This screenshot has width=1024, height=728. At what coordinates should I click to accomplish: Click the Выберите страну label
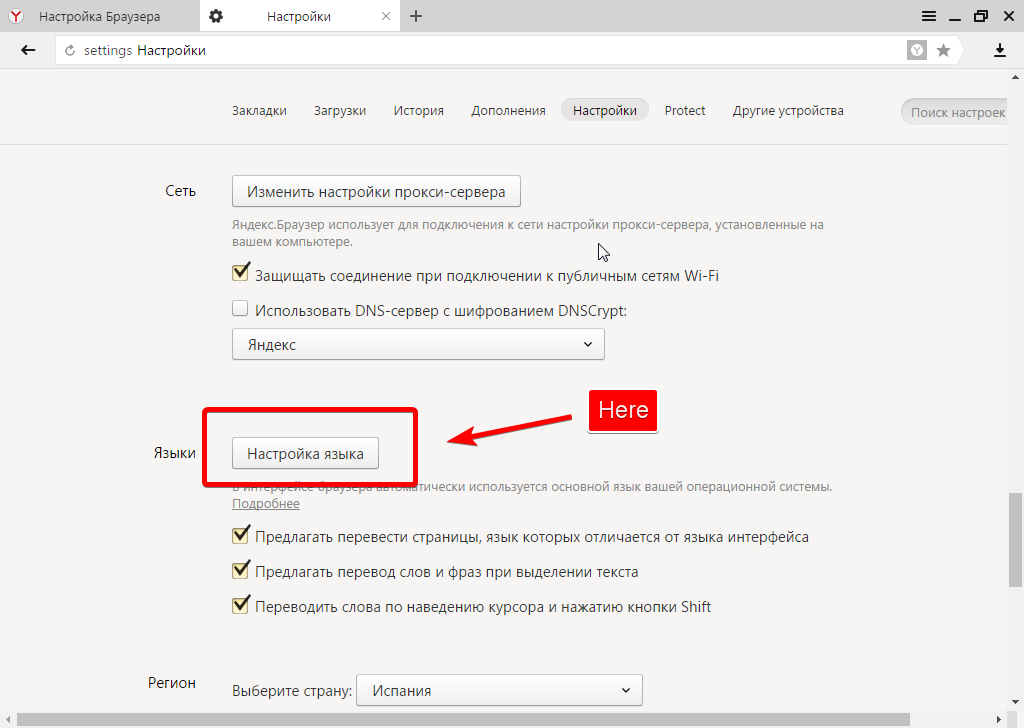[x=292, y=691]
